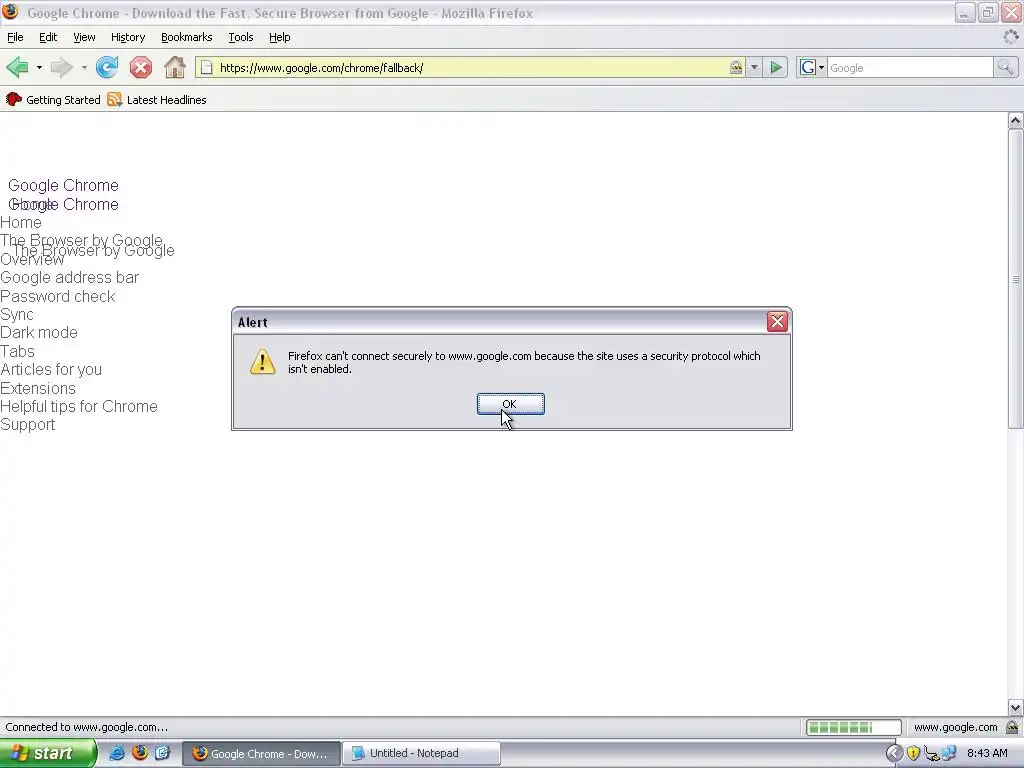Launch Internet Explorer from quick launch

pyautogui.click(x=116, y=753)
